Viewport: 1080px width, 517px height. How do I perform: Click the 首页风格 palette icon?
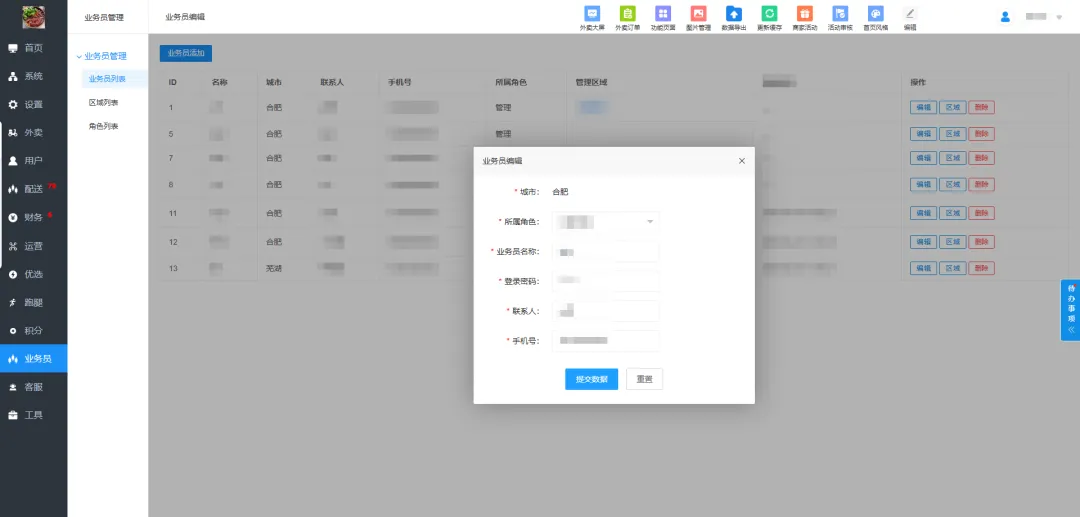875,14
